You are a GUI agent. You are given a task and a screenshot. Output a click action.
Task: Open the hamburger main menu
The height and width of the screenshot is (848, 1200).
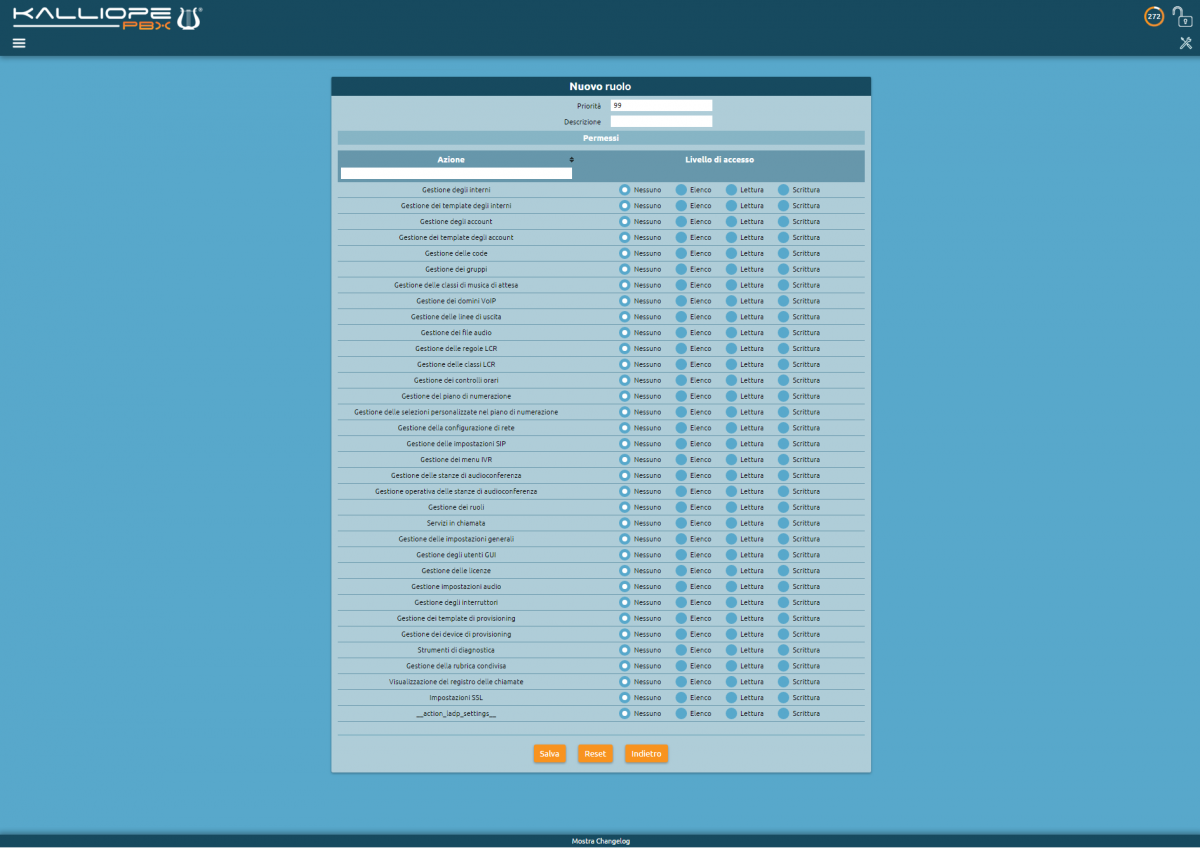click(19, 43)
